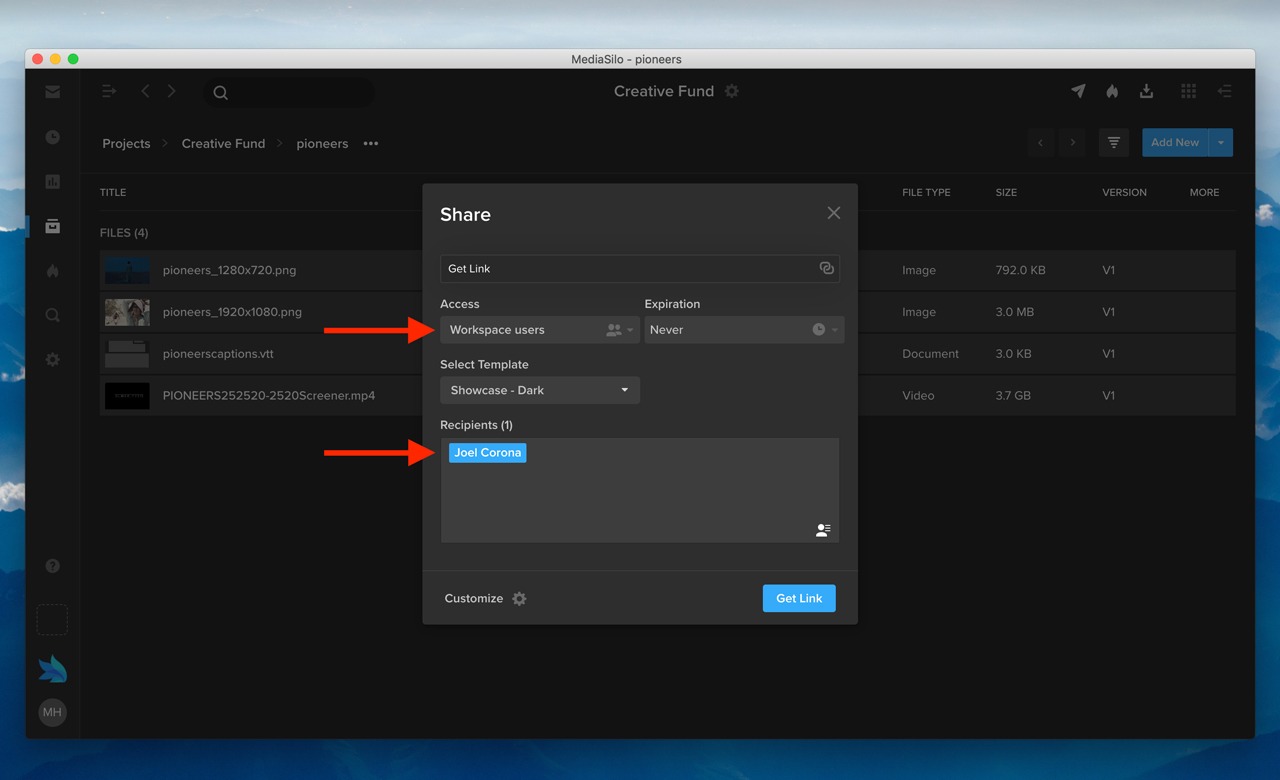Click the add recipients contact list icon

823,530
